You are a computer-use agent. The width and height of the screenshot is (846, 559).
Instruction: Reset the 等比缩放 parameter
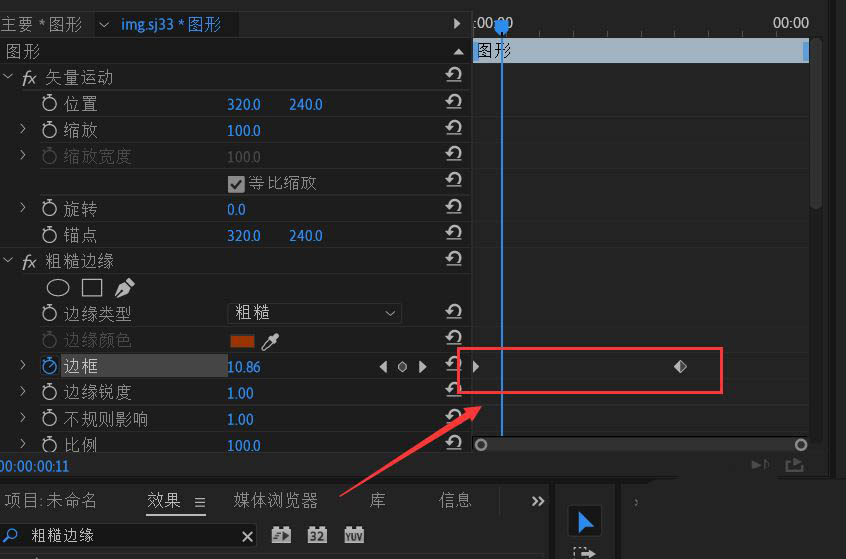tap(454, 180)
